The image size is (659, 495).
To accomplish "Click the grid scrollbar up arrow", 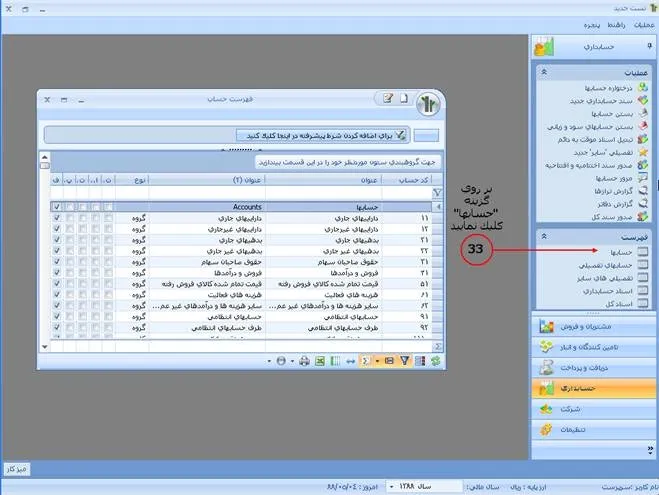I will coord(45,157).
